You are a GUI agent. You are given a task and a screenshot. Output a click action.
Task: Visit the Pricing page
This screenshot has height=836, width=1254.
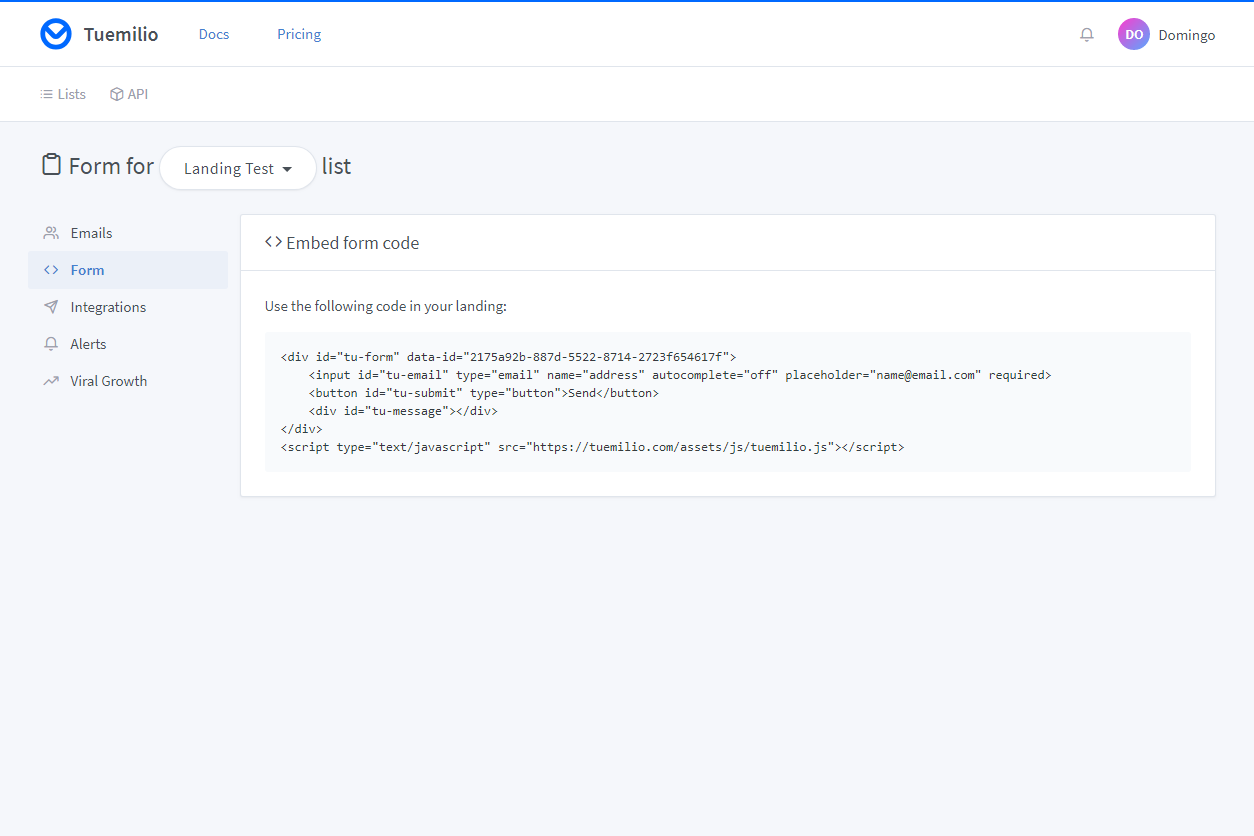tap(298, 33)
